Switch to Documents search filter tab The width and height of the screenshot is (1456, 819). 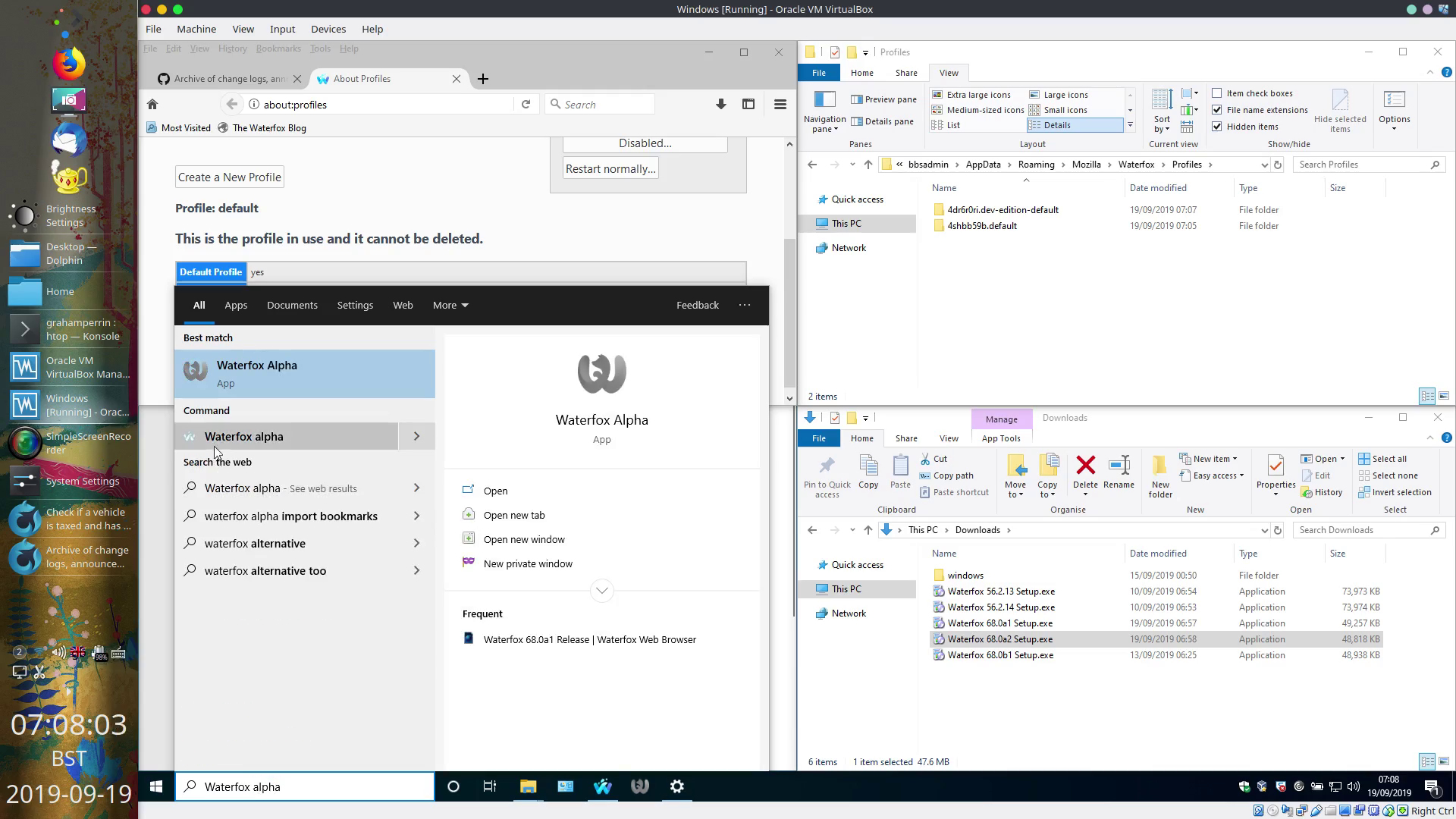292,306
